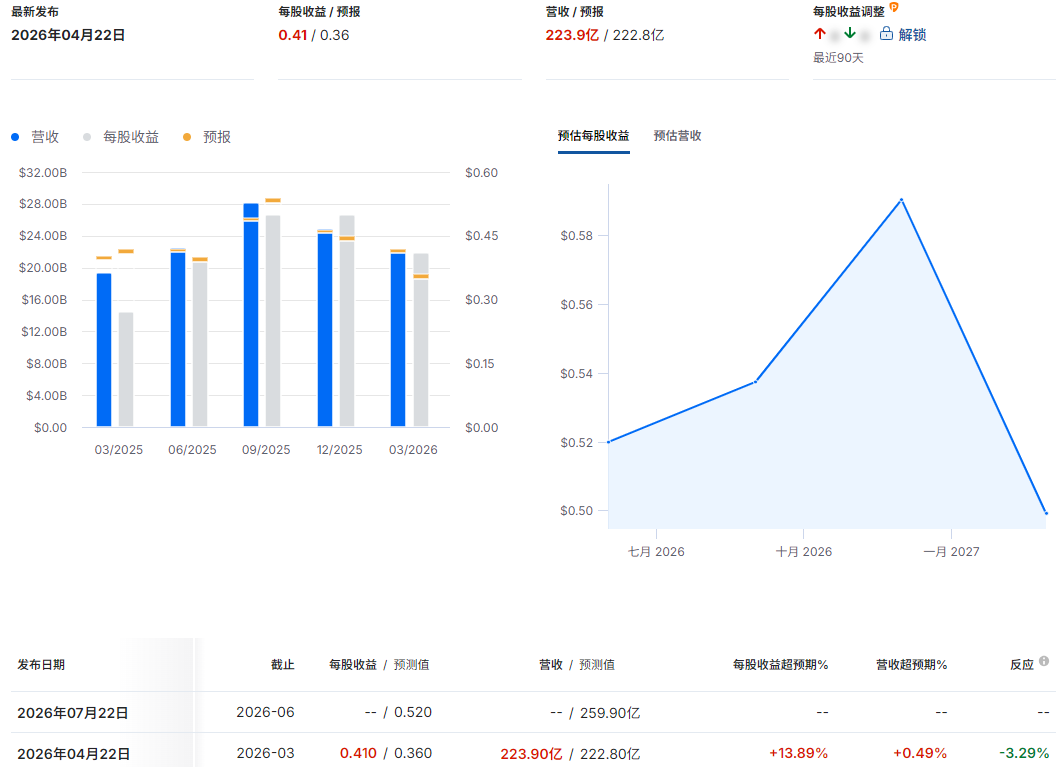Click the 一月 2027 axis label

[951, 552]
